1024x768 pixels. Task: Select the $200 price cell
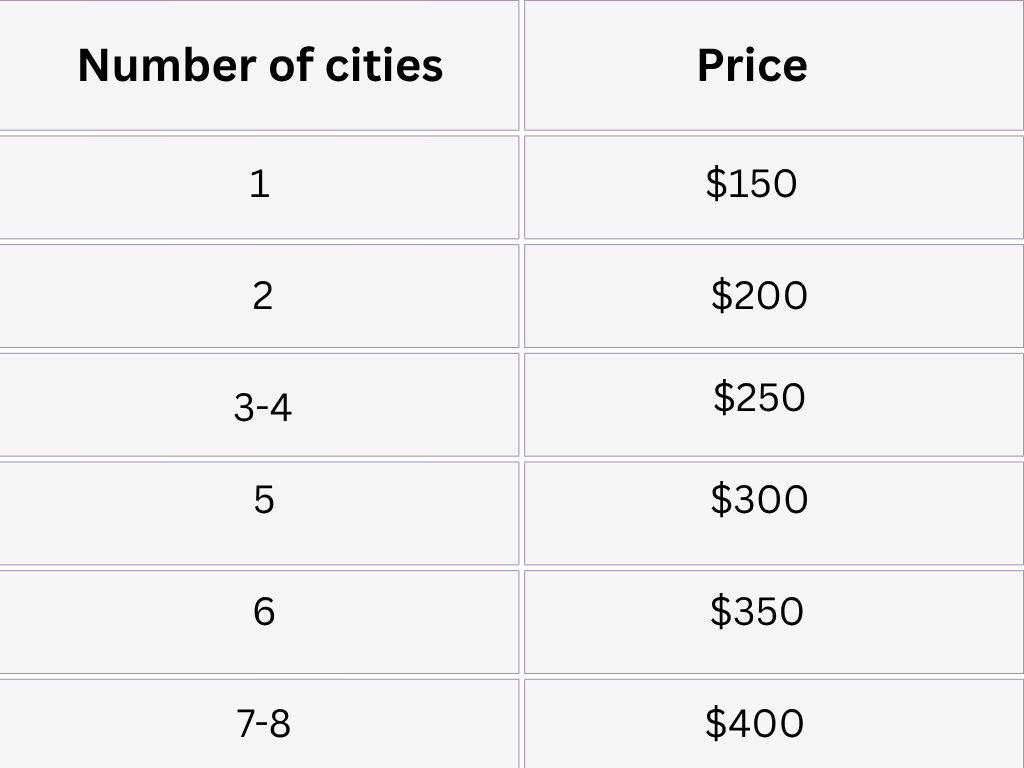(759, 296)
